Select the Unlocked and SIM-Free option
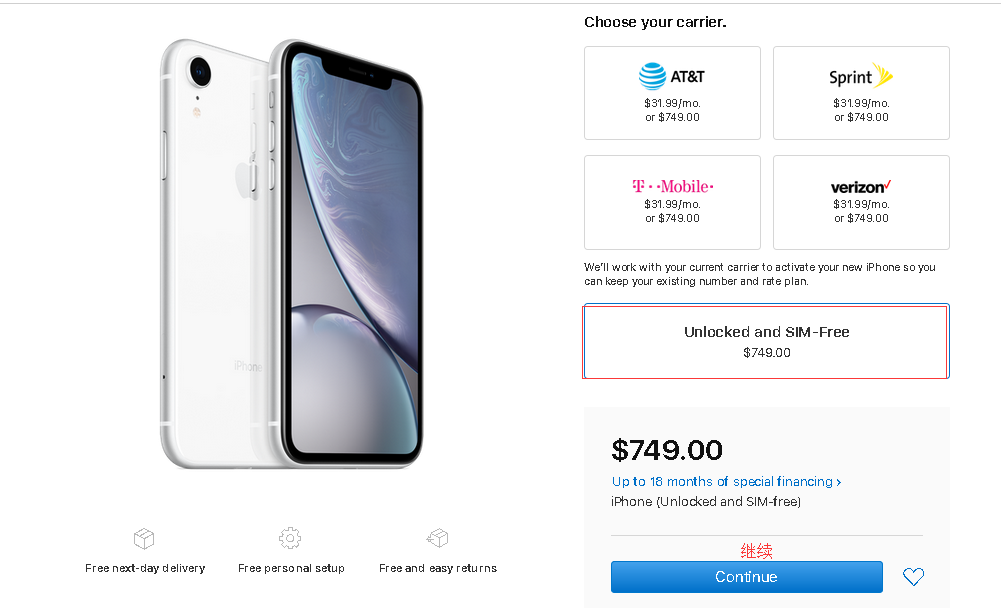 pos(766,342)
